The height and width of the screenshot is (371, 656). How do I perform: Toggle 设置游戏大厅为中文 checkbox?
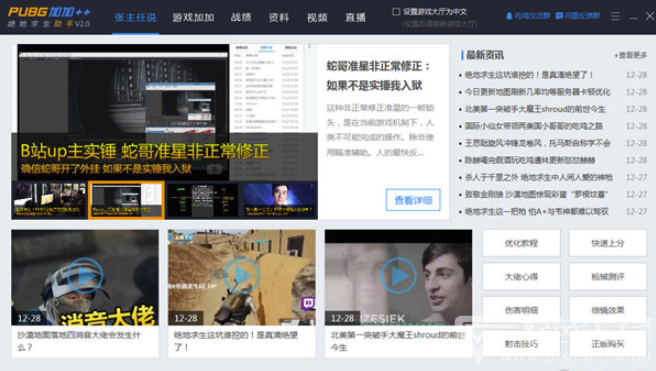396,12
